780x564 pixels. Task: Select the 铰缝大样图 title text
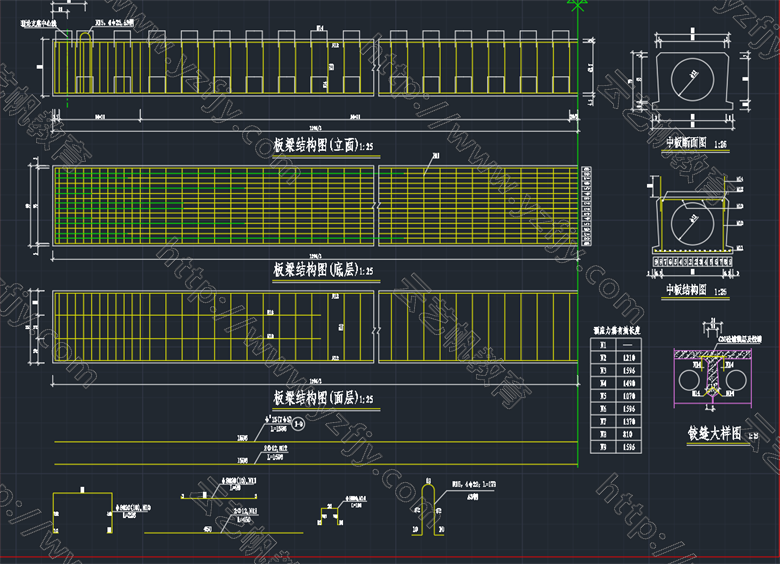click(x=714, y=433)
